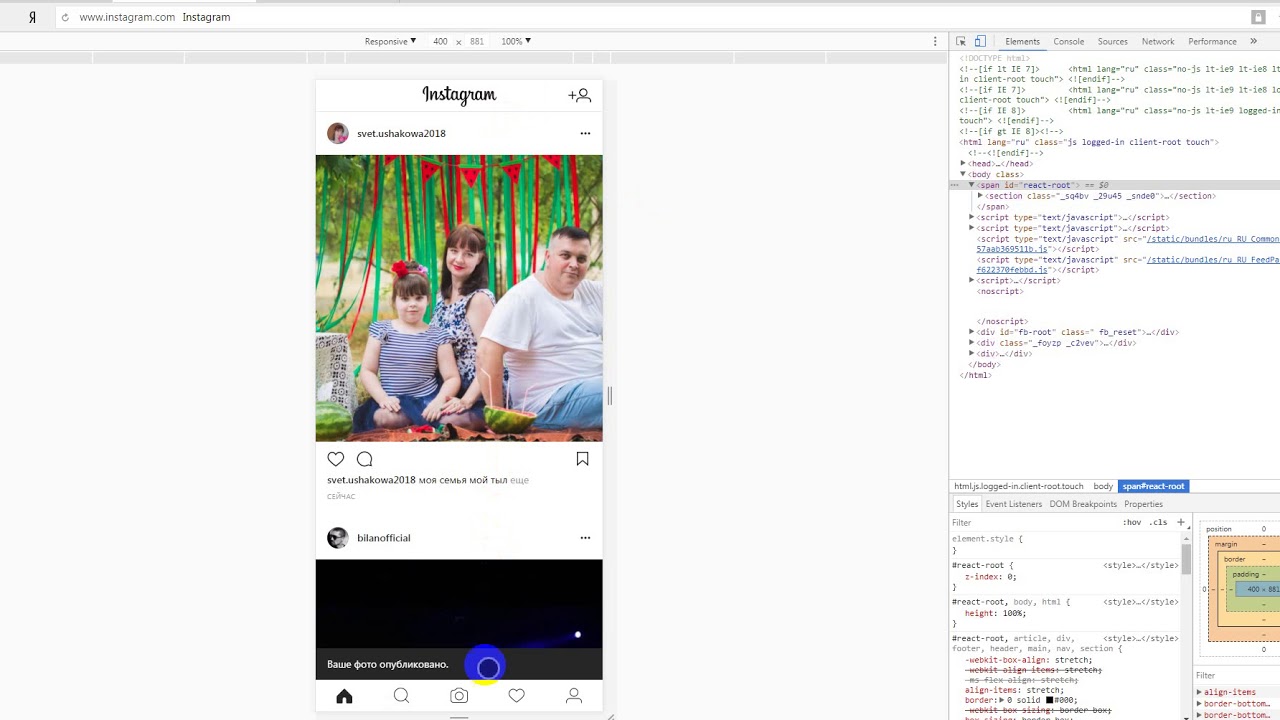
Task: Open the search magnifier in Instagram's bottom bar
Action: [x=401, y=696]
